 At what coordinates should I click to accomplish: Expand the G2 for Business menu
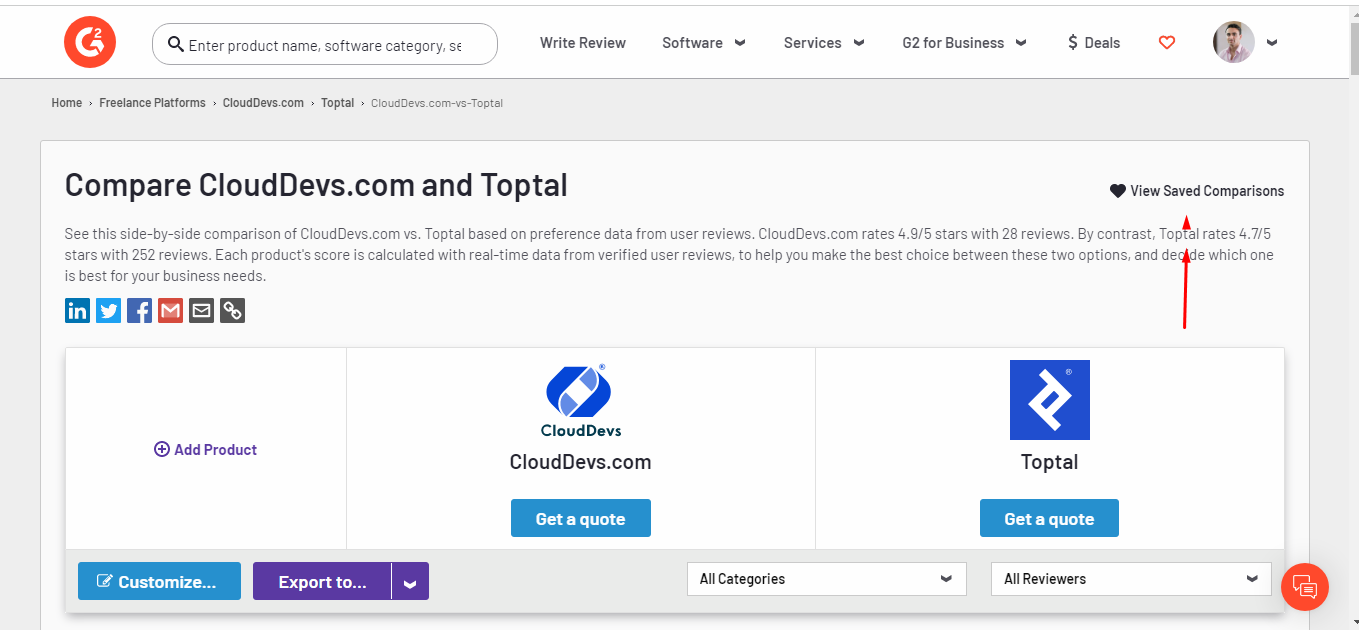pyautogui.click(x=965, y=43)
